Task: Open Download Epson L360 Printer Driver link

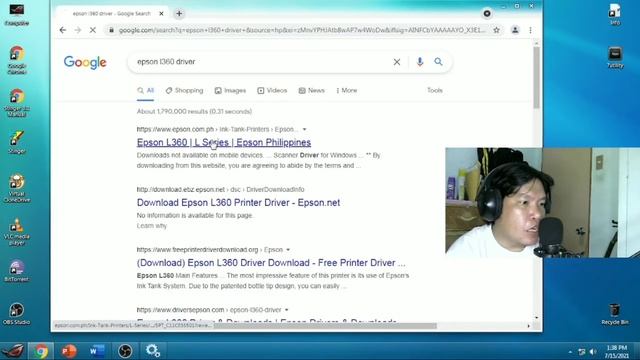Action: pyautogui.click(x=238, y=202)
